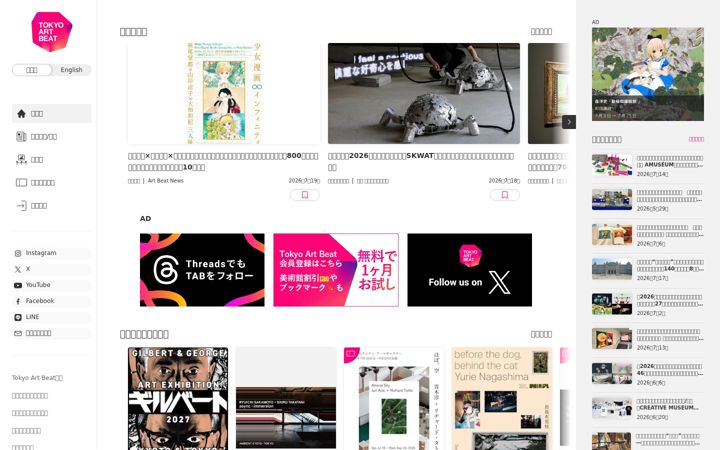The image size is (720, 450).
Task: Bookmark the silver turtle robots article
Action: click(x=505, y=195)
